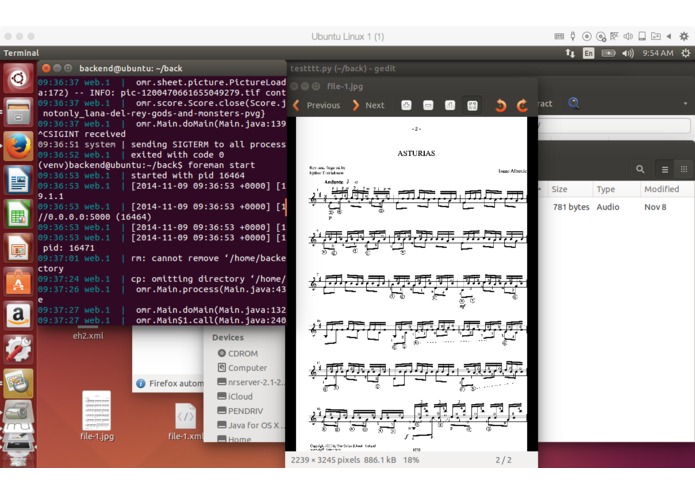The height and width of the screenshot is (494, 695).
Task: Select Java for OS X device
Action: (251, 425)
